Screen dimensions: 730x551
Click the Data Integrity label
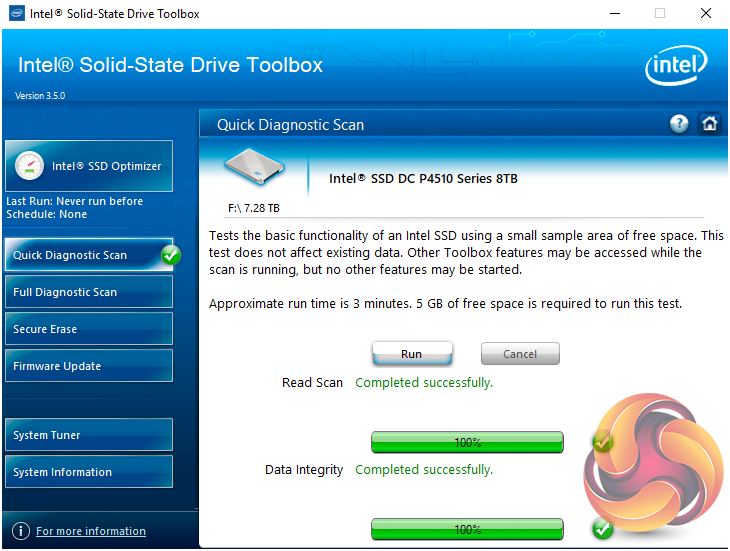(304, 470)
